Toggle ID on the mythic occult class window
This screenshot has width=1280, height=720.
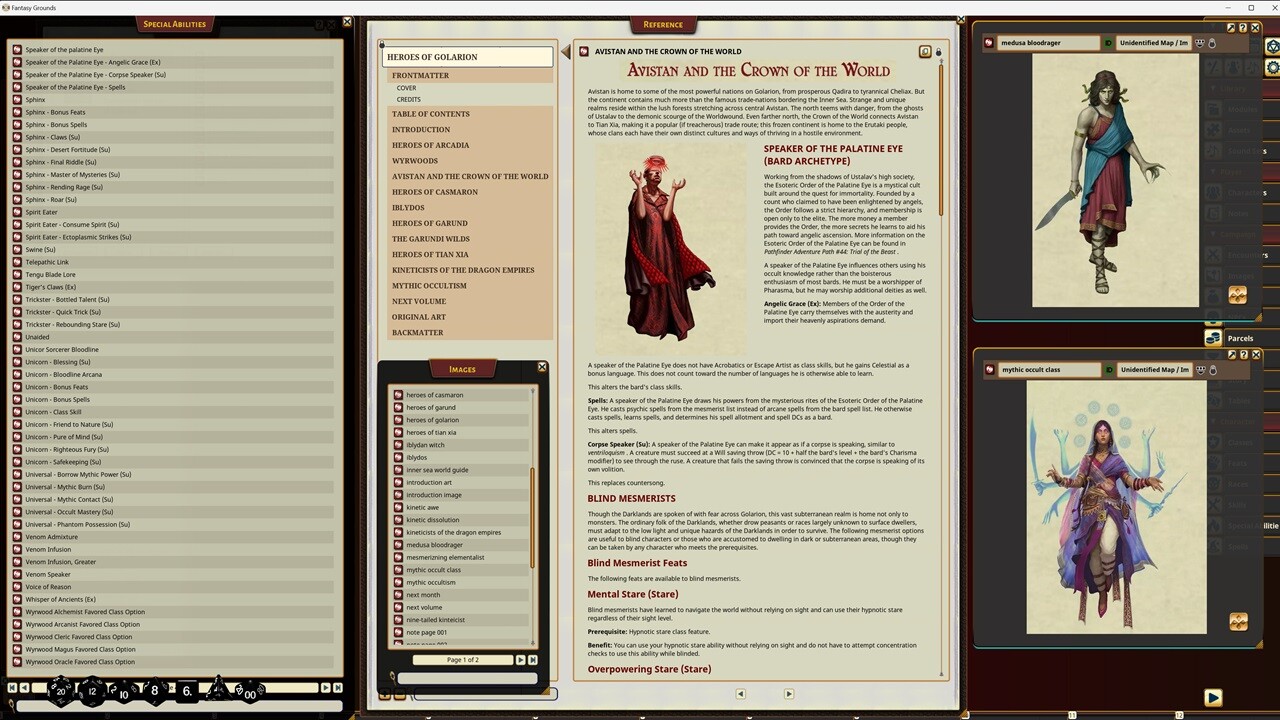point(1108,369)
